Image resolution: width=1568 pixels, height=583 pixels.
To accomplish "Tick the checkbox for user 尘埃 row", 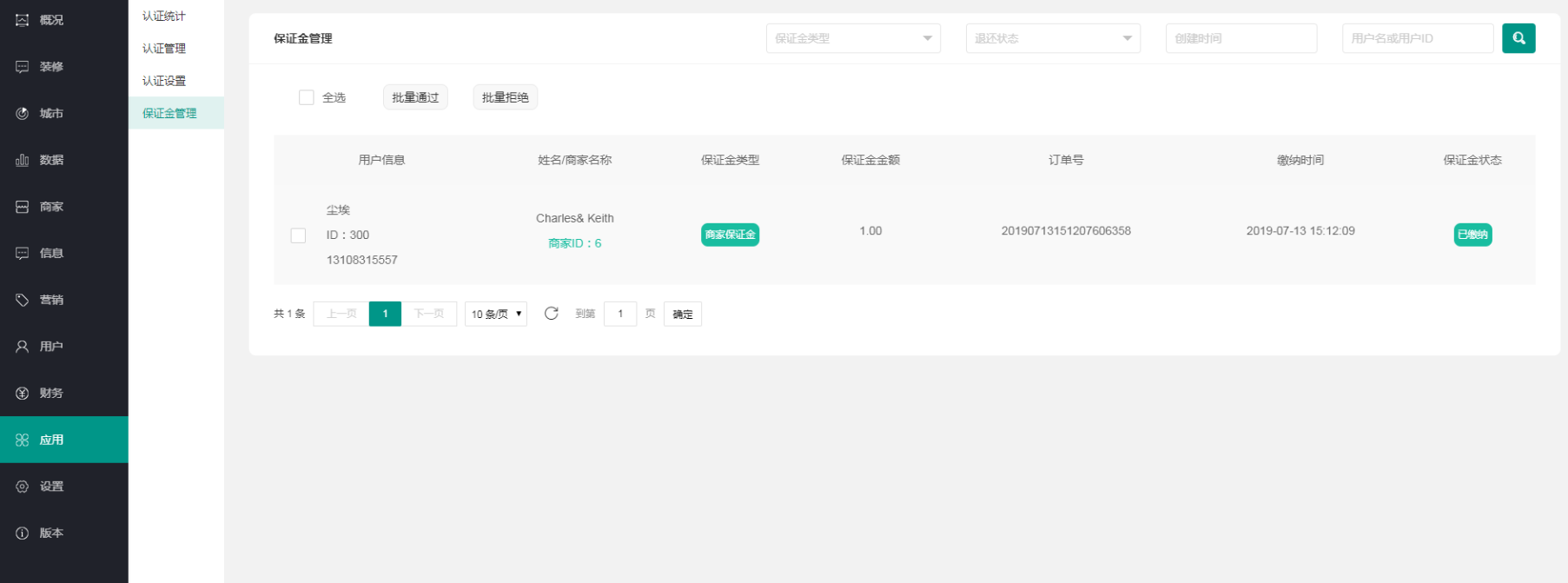I will click(298, 235).
